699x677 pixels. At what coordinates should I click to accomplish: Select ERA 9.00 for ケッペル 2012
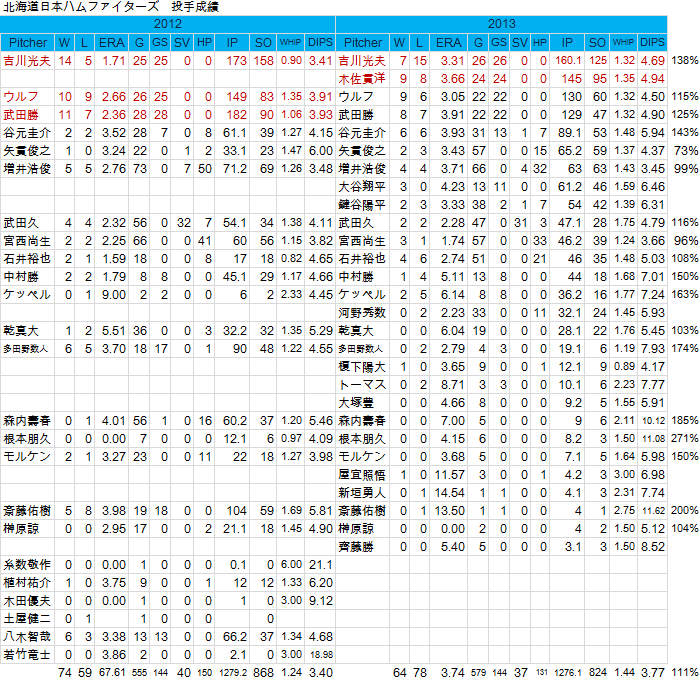point(114,295)
